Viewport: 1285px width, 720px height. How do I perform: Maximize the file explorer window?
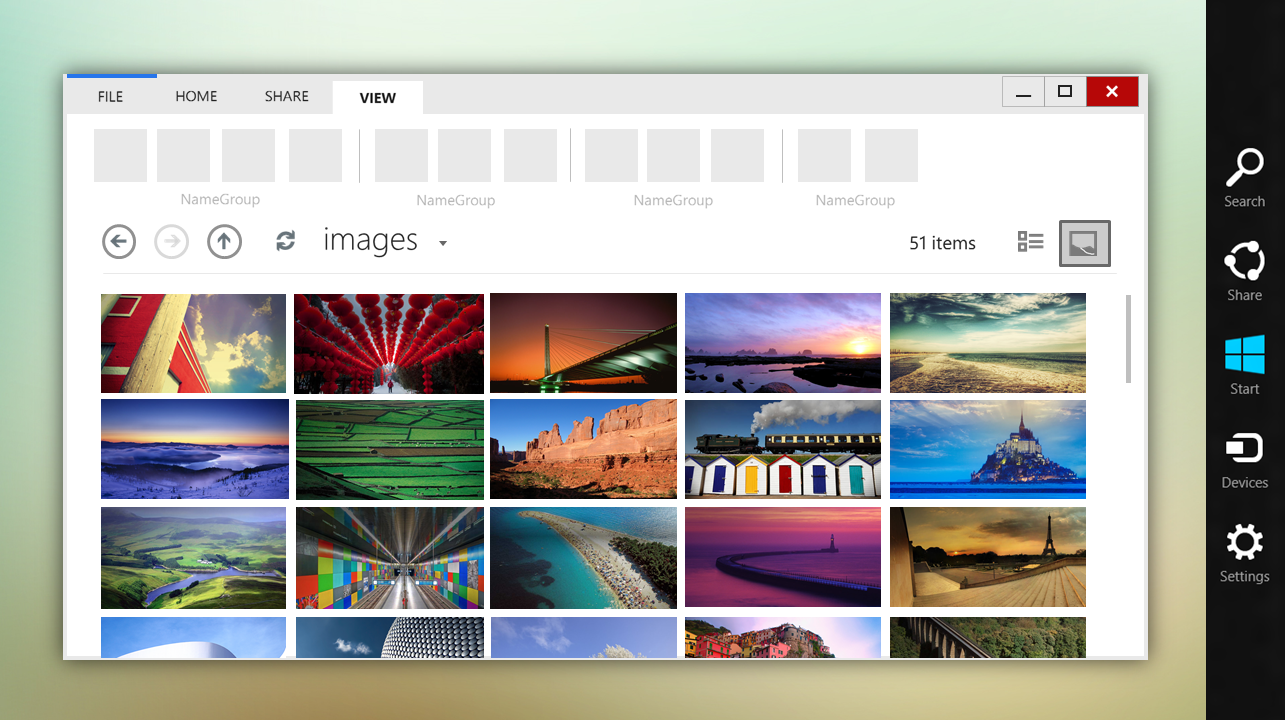pyautogui.click(x=1065, y=92)
